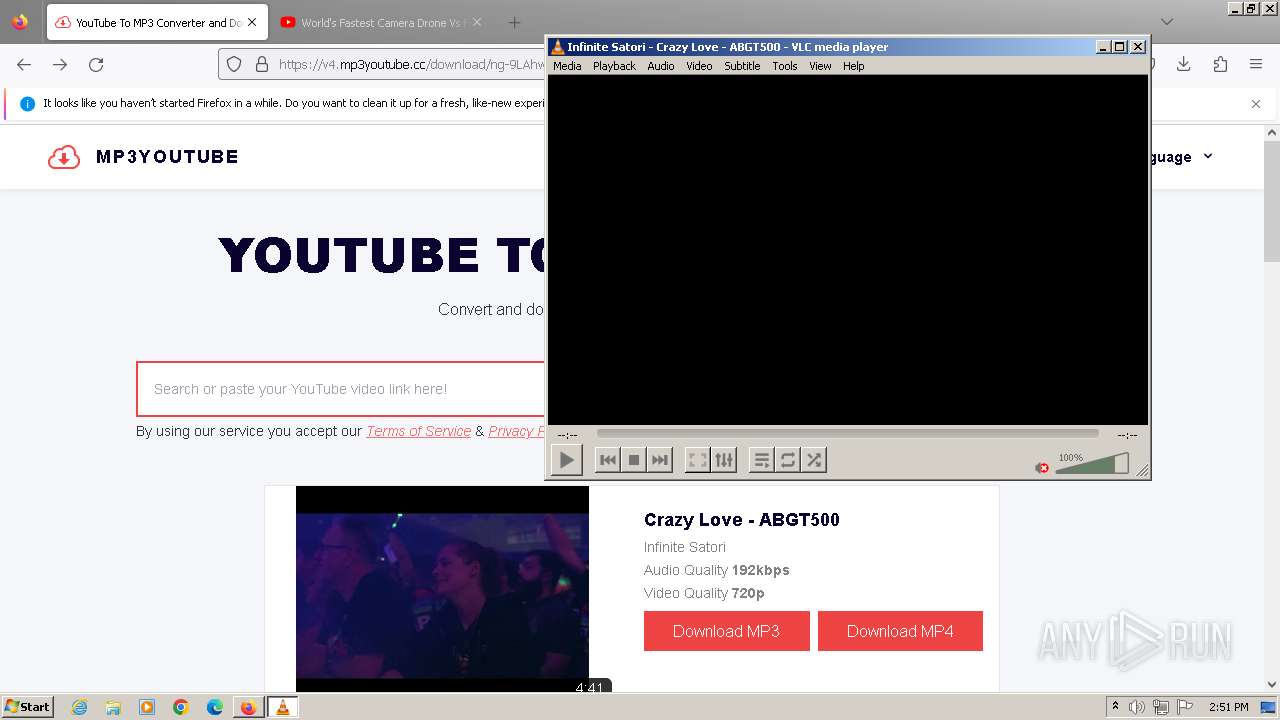Open Internet Explorer from taskbar
The width and height of the screenshot is (1280, 720).
click(x=79, y=707)
